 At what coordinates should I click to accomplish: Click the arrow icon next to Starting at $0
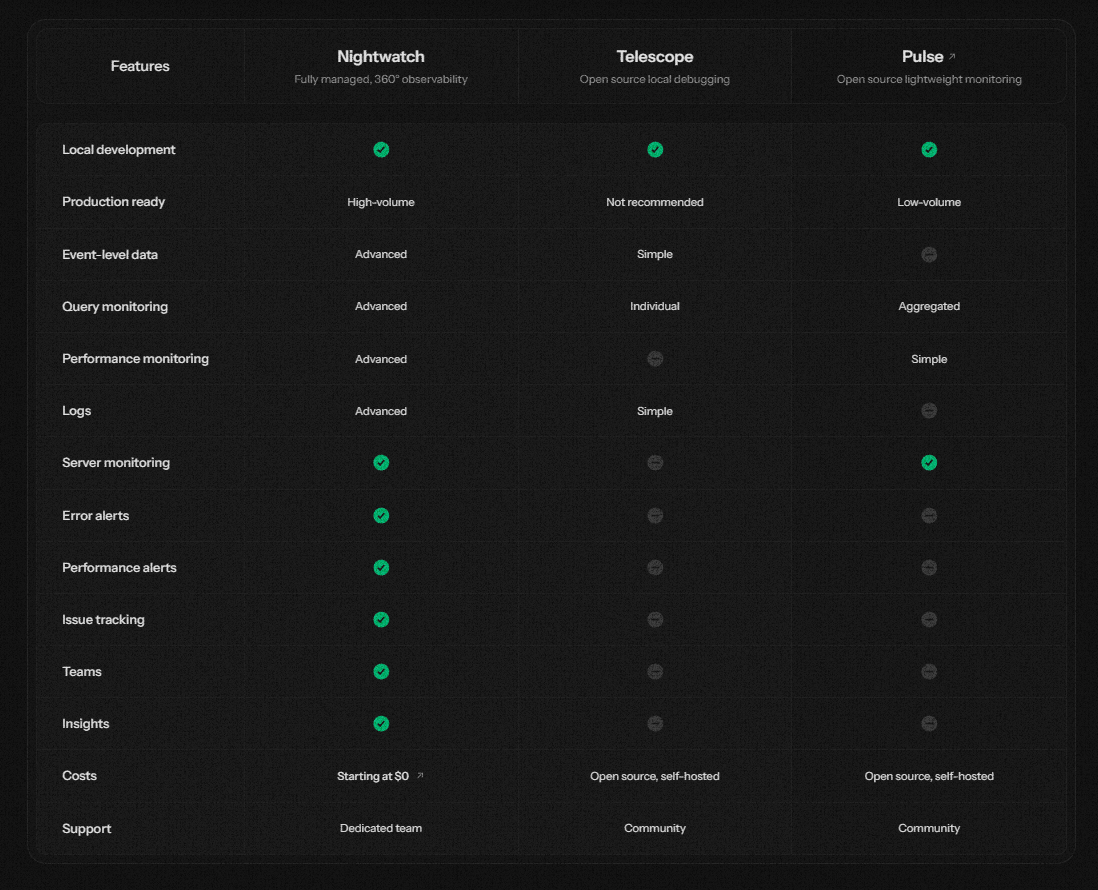[420, 776]
